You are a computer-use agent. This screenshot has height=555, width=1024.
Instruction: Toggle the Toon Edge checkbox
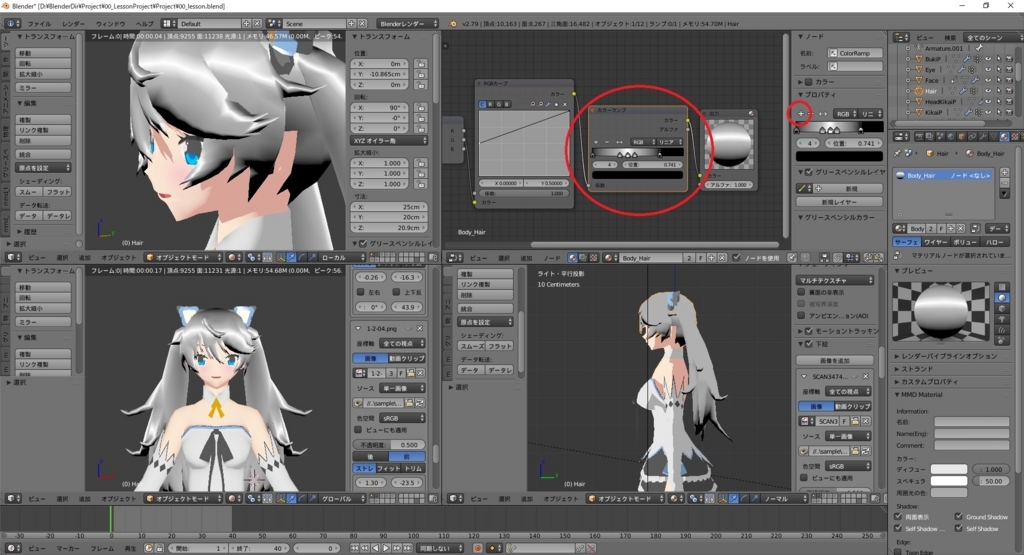coord(897,552)
